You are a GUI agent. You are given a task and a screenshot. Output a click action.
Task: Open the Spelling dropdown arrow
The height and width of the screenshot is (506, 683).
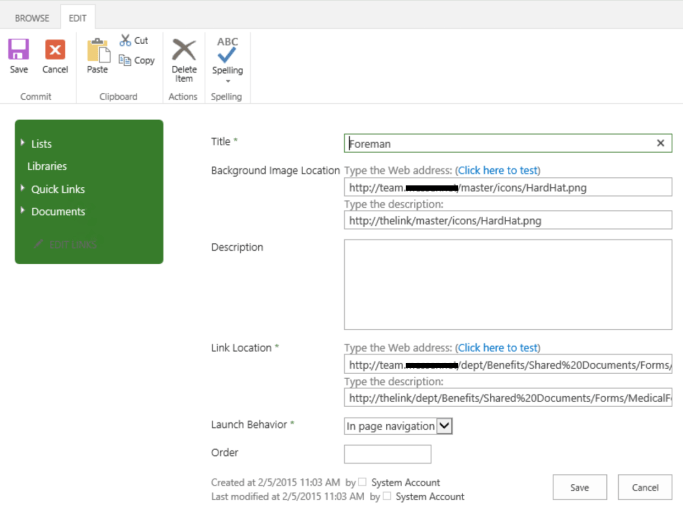click(228, 81)
